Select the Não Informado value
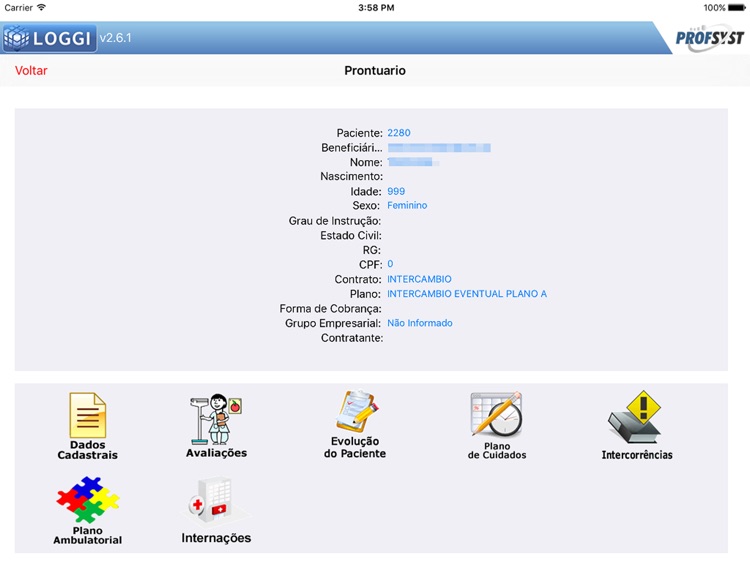The height and width of the screenshot is (562, 750). [x=419, y=323]
